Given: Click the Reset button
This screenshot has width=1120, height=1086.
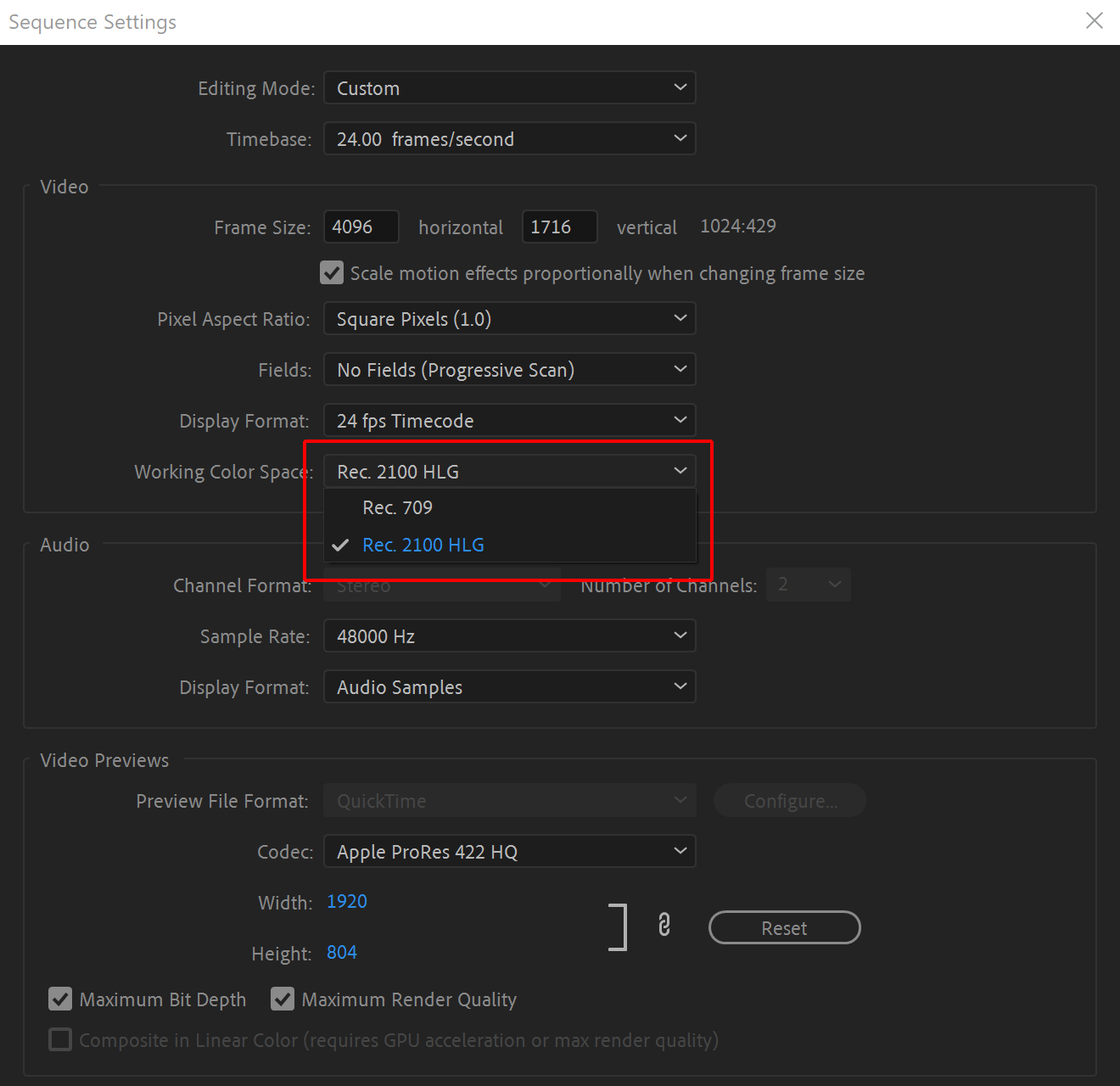Looking at the screenshot, I should pos(784,928).
